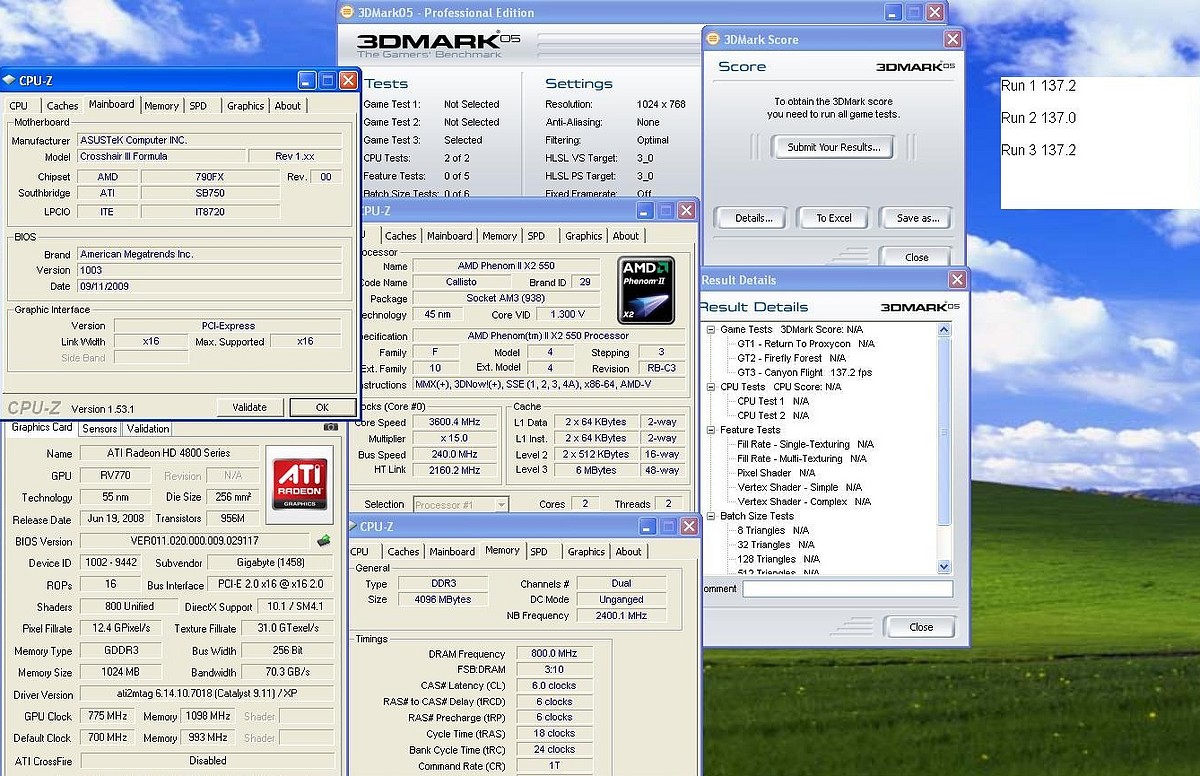Click the Save as button
This screenshot has width=1200, height=776.
point(916,218)
